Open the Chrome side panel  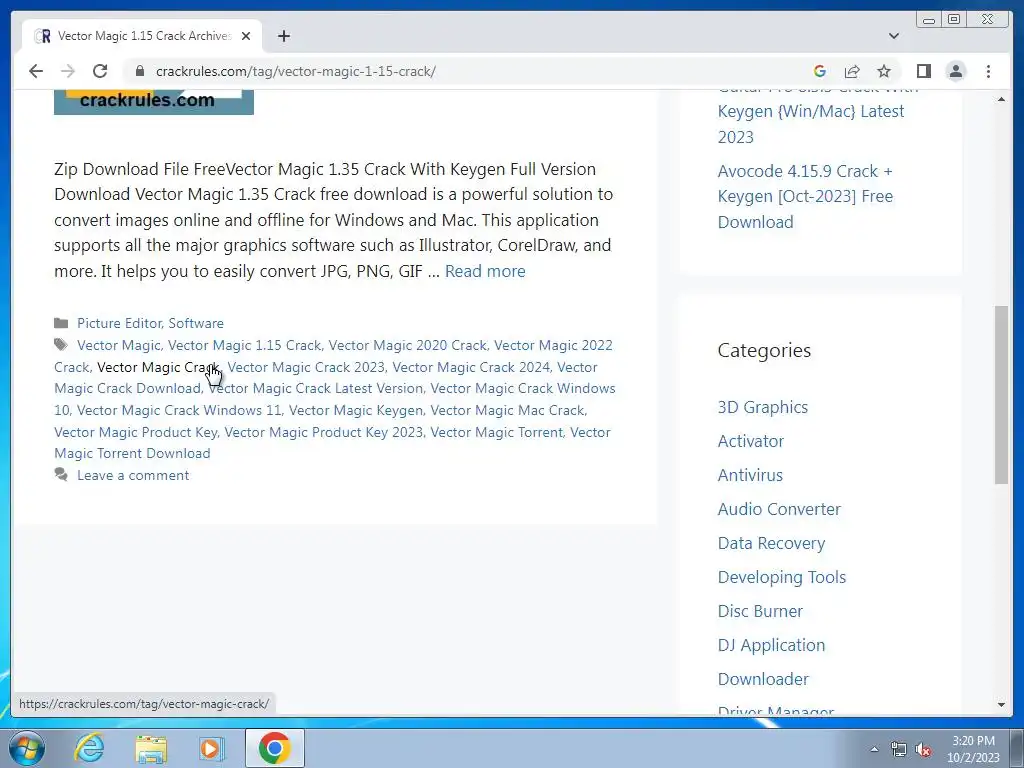pyautogui.click(x=923, y=71)
